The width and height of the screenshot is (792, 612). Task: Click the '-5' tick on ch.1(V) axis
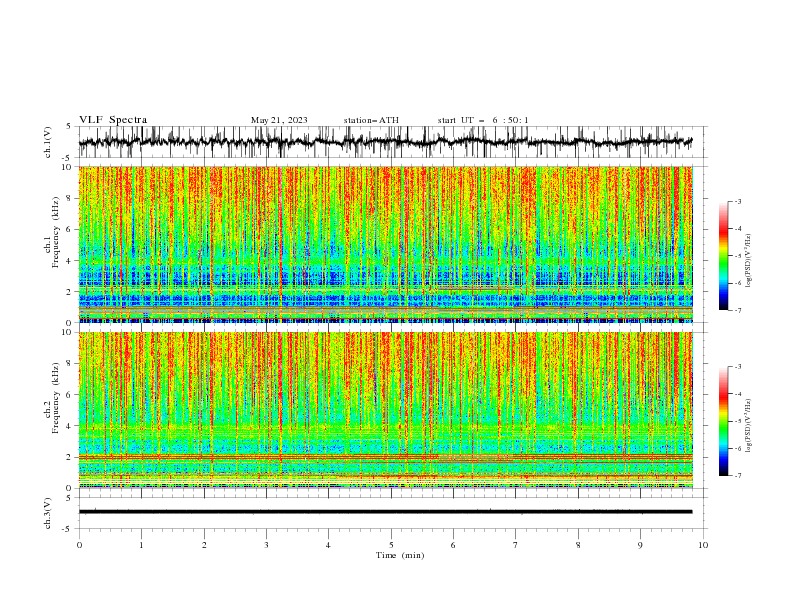68,158
